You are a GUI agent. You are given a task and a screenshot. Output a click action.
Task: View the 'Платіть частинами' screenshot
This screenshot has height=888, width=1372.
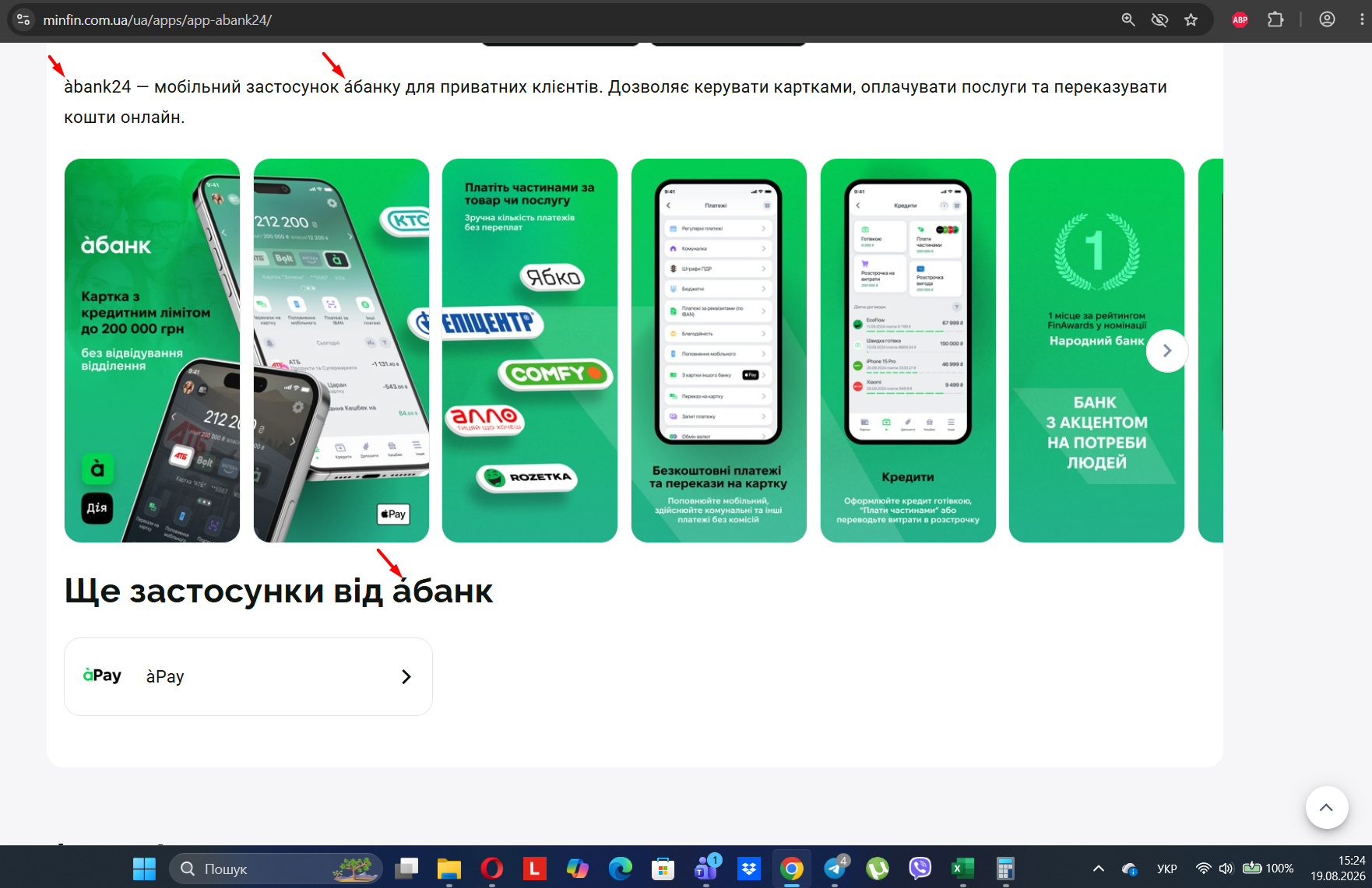click(x=529, y=350)
